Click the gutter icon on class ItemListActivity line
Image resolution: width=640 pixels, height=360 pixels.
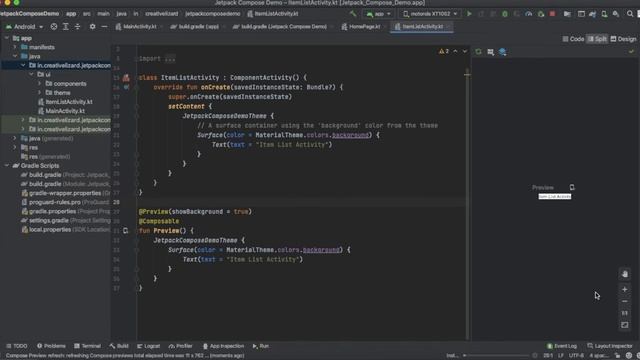point(126,78)
